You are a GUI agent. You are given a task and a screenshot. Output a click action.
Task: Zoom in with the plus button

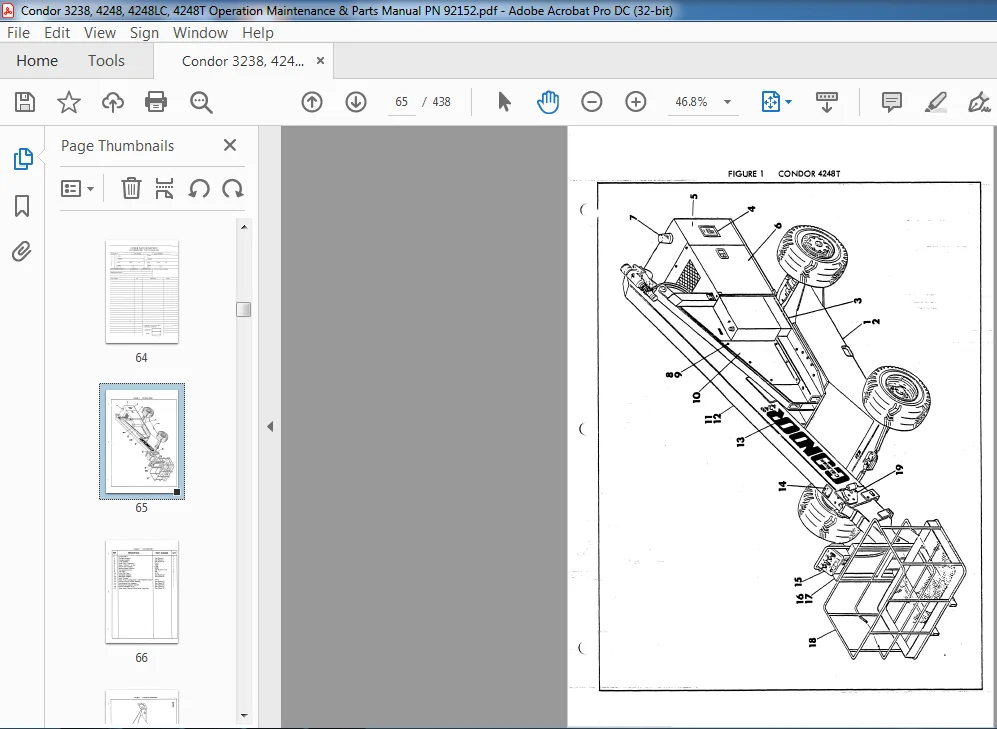click(x=636, y=102)
